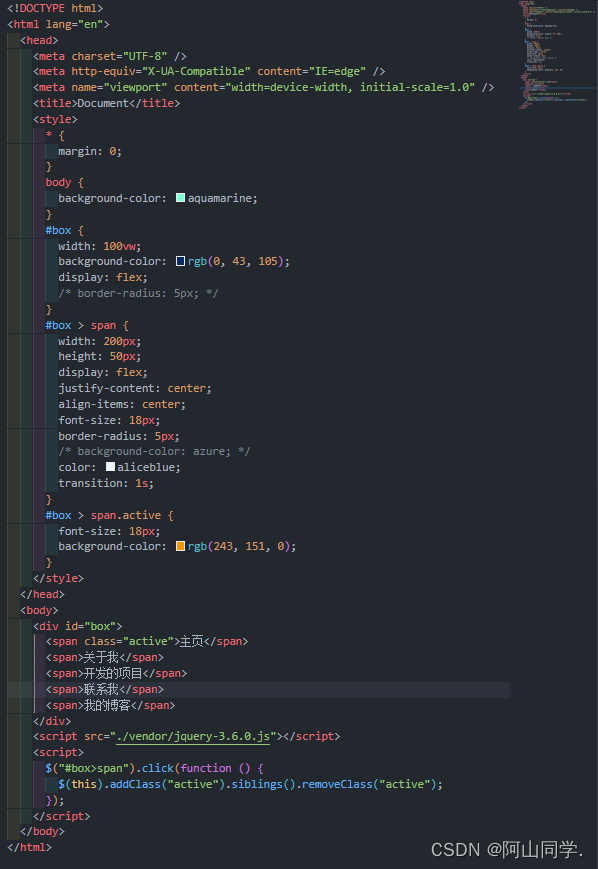The height and width of the screenshot is (869, 598).
Task: Click the aquamarine color swatch
Action: click(180, 198)
